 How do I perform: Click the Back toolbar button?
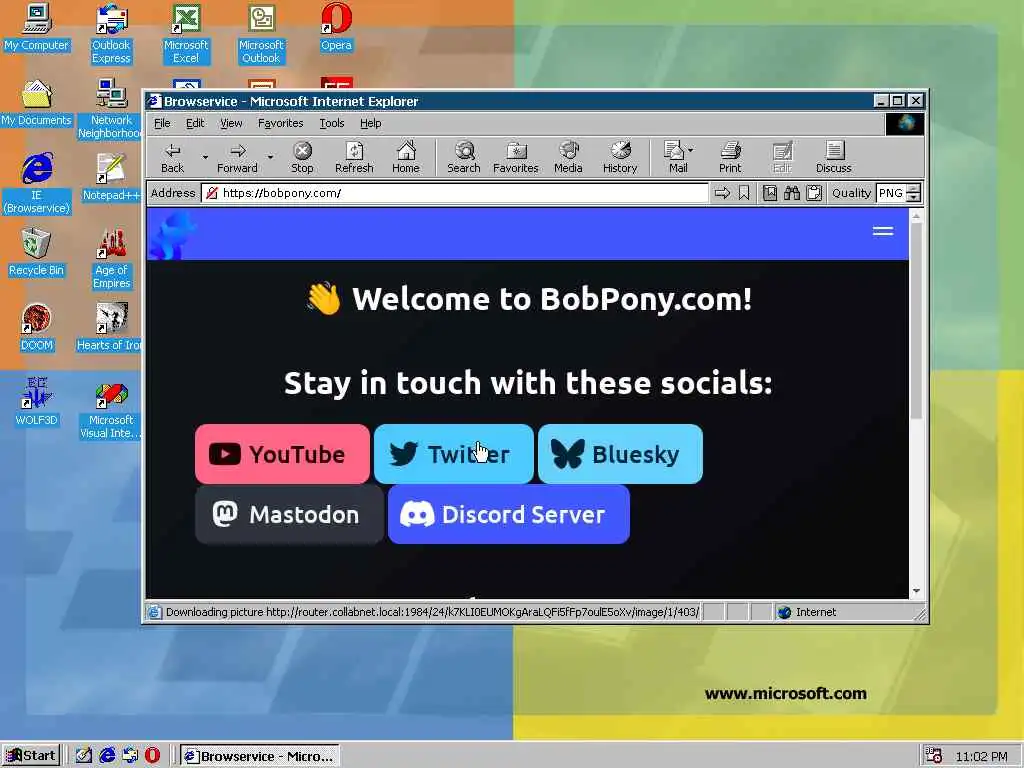pyautogui.click(x=172, y=158)
